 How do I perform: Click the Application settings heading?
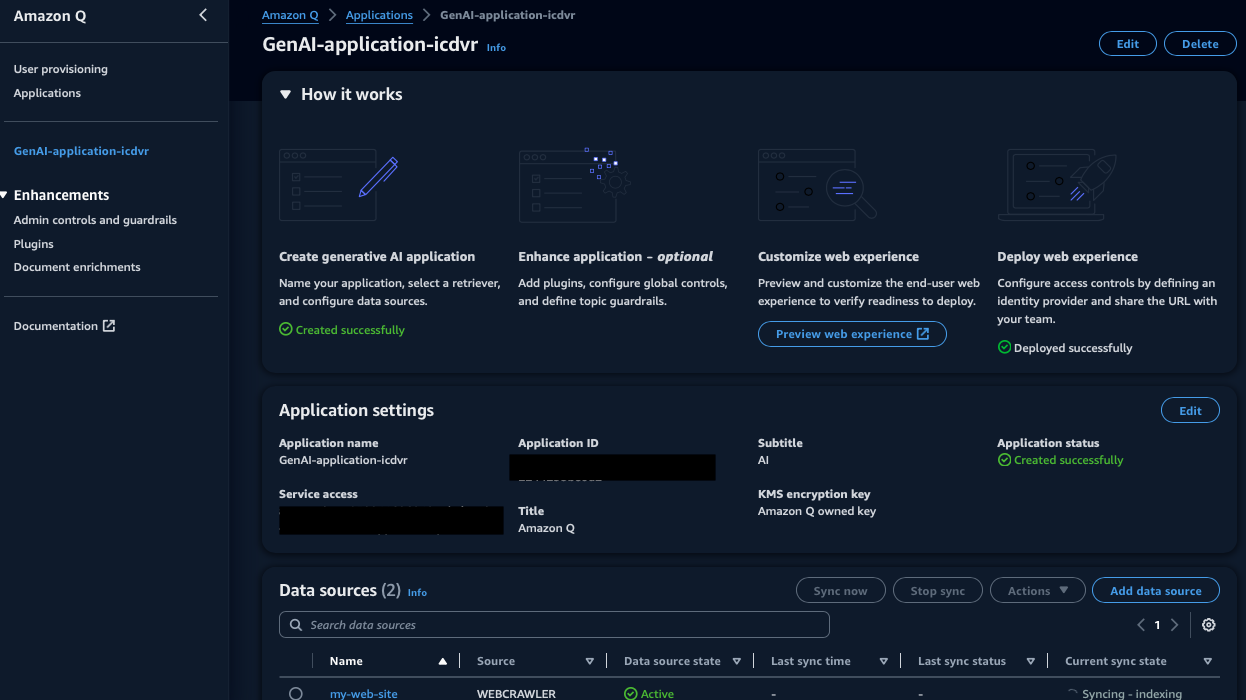click(x=356, y=410)
